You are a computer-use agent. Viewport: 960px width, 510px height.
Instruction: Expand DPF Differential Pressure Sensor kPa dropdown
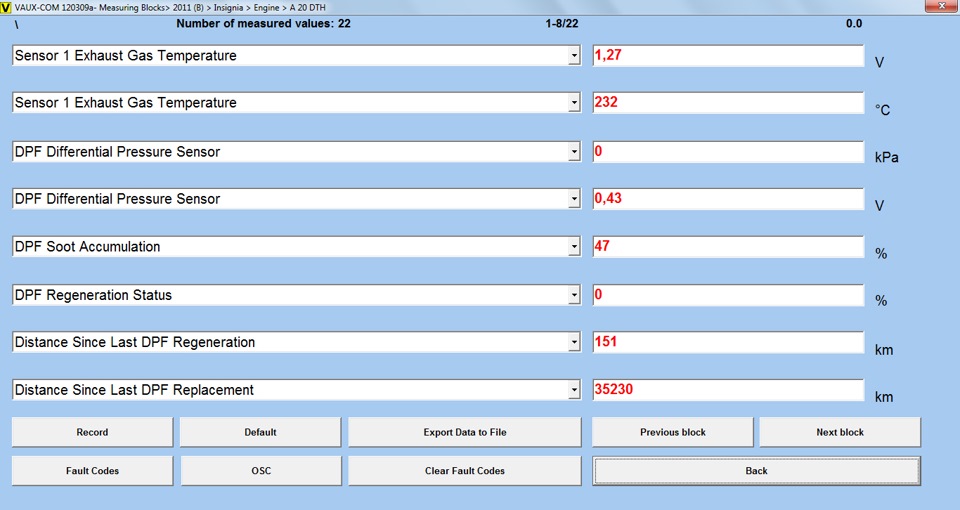[574, 152]
